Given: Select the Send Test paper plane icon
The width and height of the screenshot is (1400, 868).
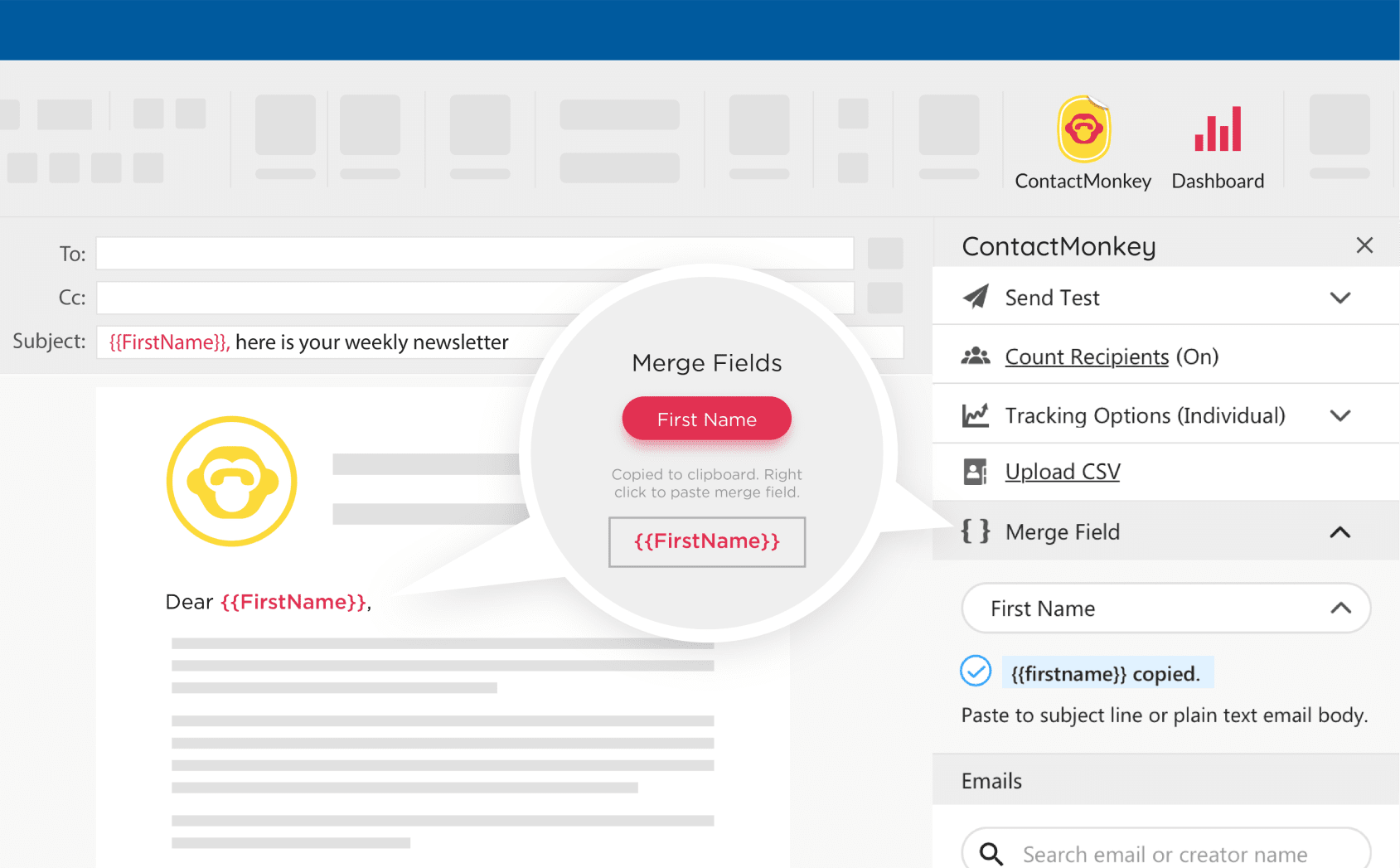Looking at the screenshot, I should [x=976, y=296].
